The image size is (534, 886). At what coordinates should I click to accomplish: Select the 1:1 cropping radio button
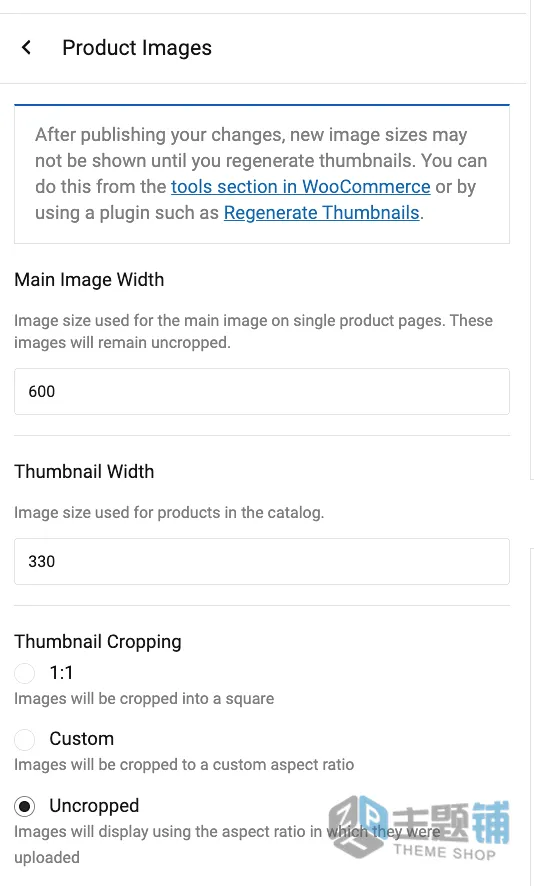(24, 673)
